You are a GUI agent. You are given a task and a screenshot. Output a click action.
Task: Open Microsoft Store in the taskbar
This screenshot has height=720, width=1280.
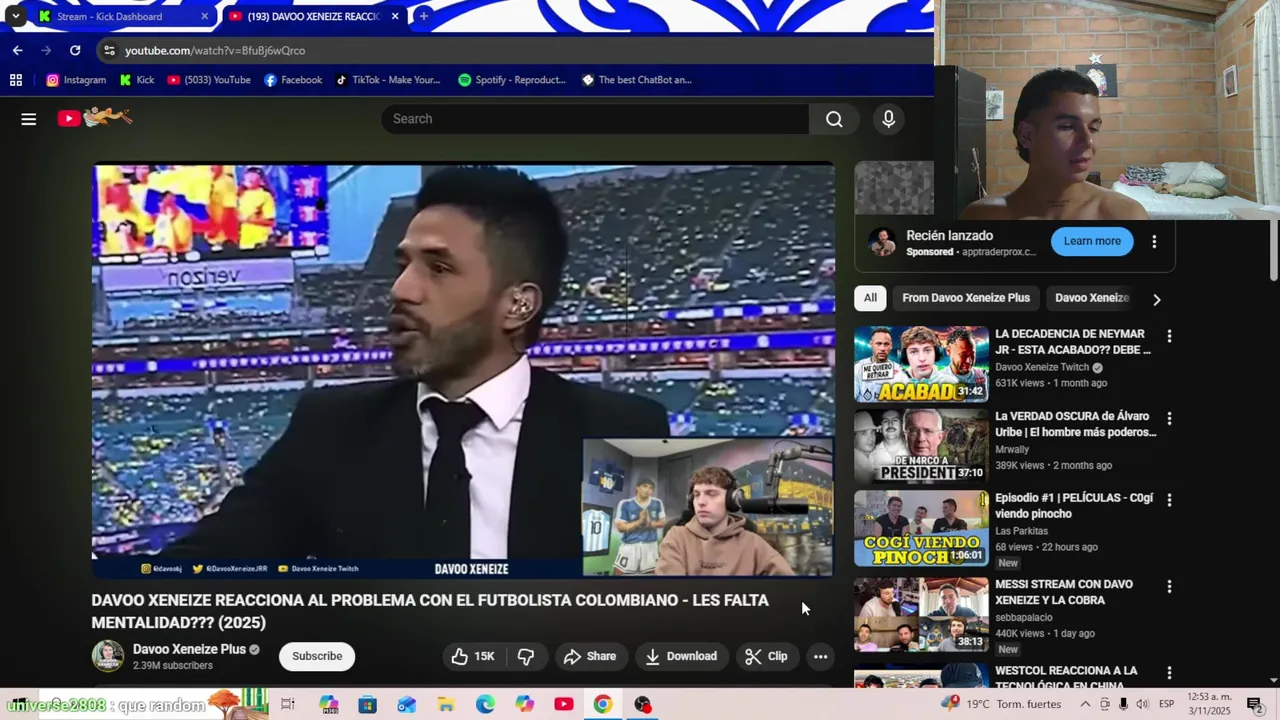367,704
